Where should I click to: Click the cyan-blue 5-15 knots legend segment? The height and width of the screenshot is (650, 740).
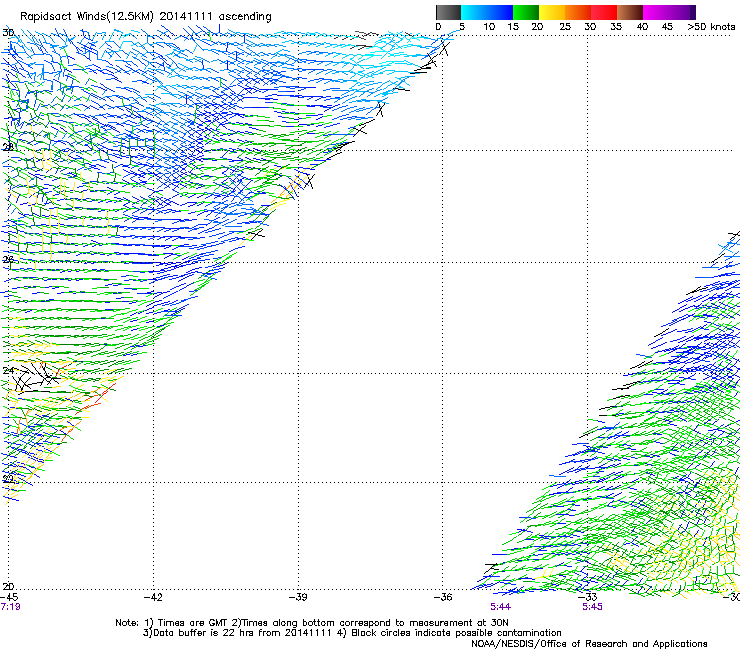click(x=487, y=12)
